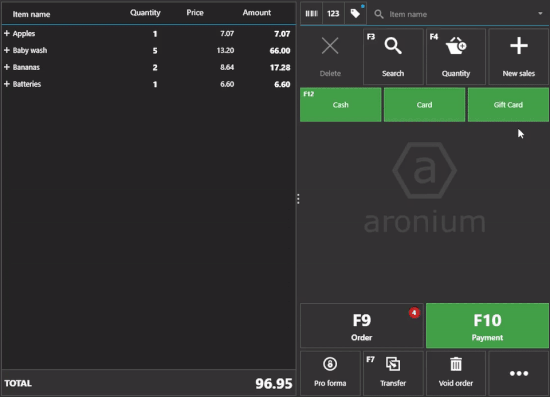Screen dimensions: 550x397
Task: Pay with Cash button
Action: (341, 105)
